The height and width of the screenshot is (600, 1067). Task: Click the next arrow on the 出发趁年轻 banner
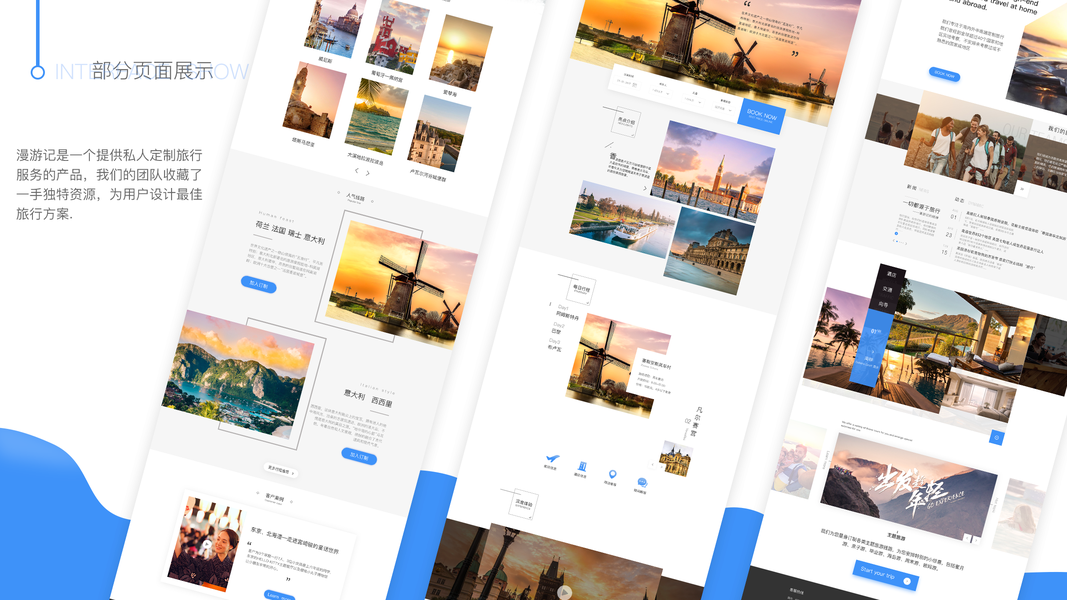[x=976, y=540]
